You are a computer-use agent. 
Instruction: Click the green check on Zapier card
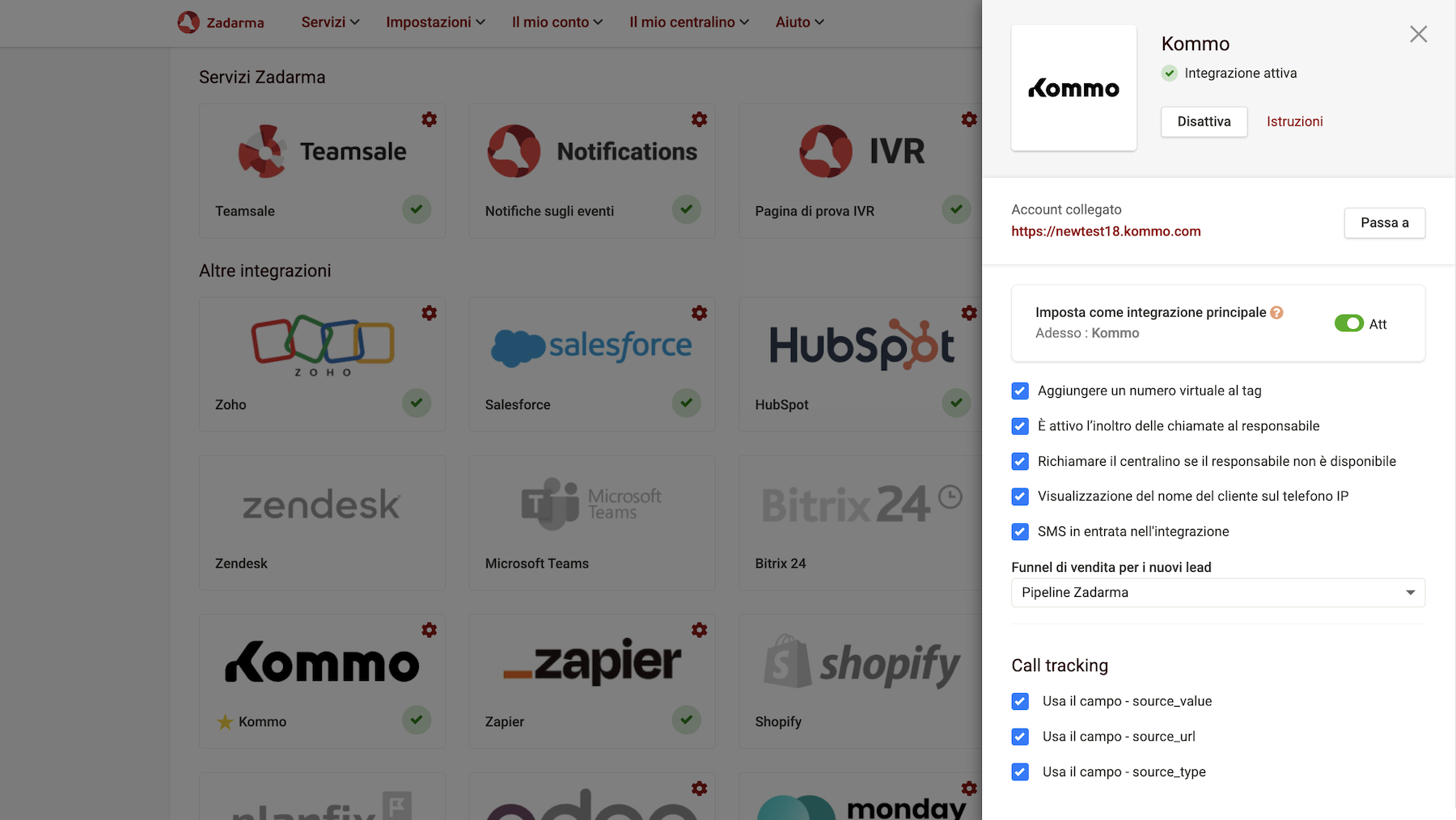click(x=687, y=720)
